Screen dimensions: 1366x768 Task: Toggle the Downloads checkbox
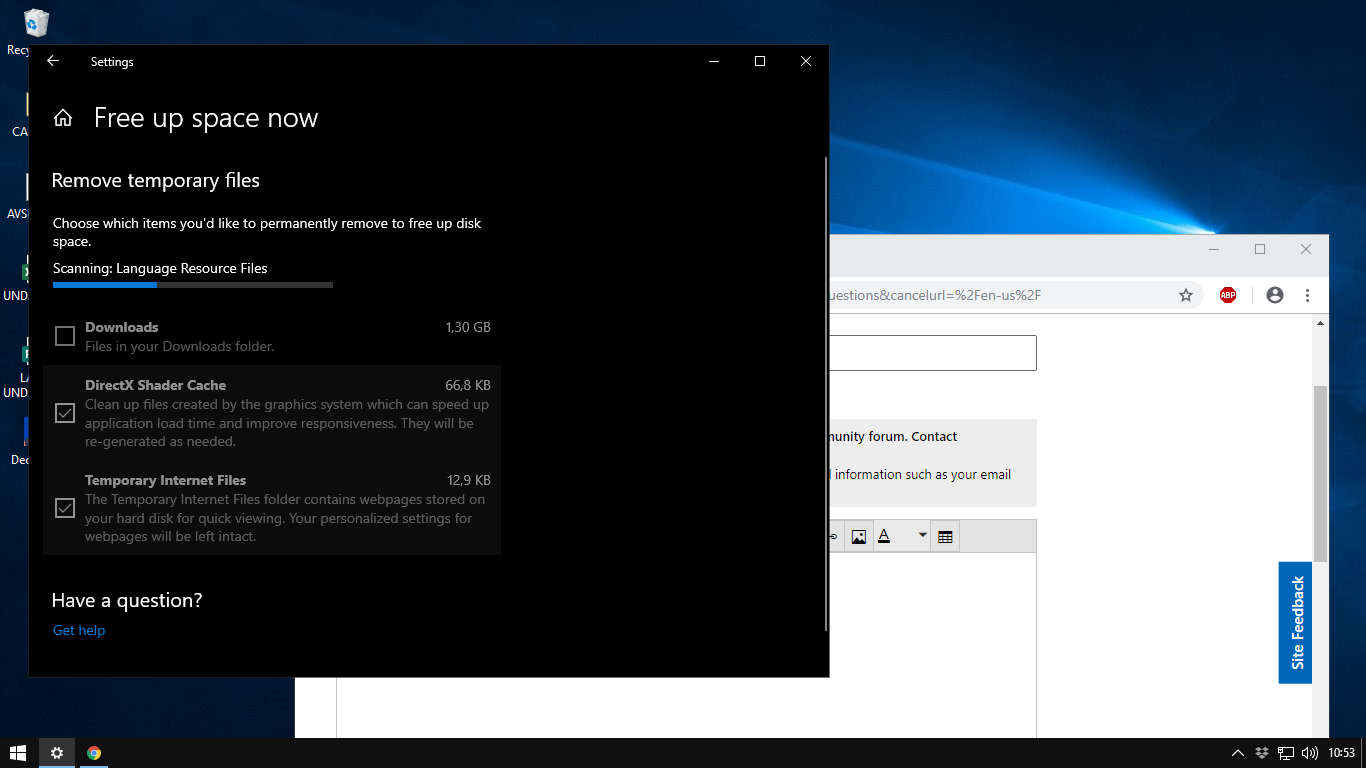[65, 336]
